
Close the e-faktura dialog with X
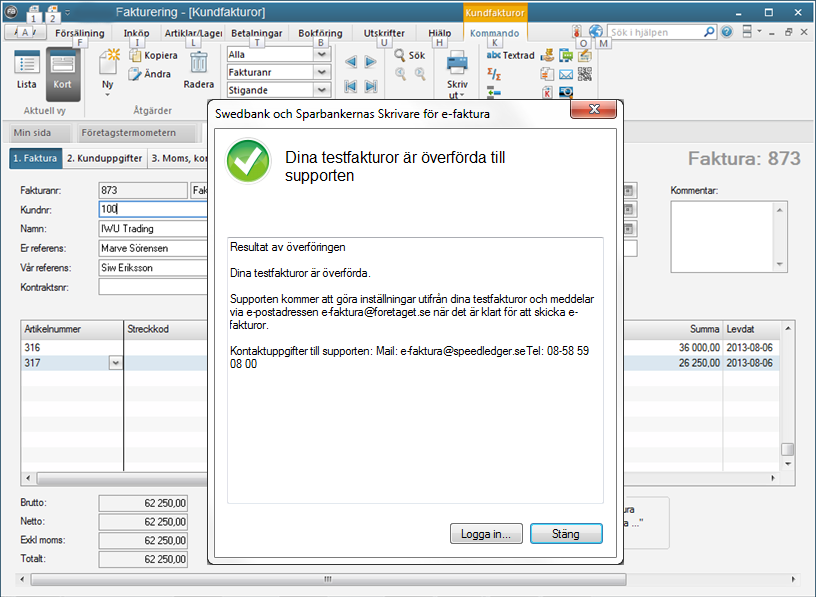tap(594, 109)
